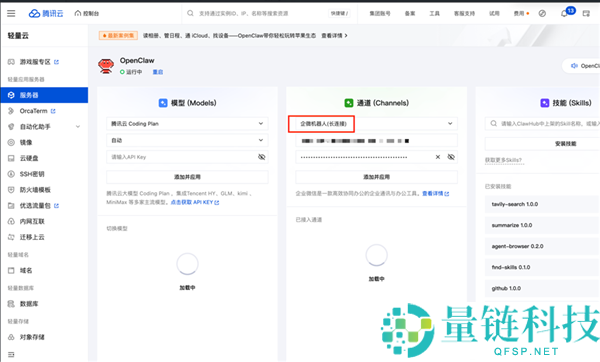
Task: Open the message panel icon at top right
Action: click(x=586, y=13)
